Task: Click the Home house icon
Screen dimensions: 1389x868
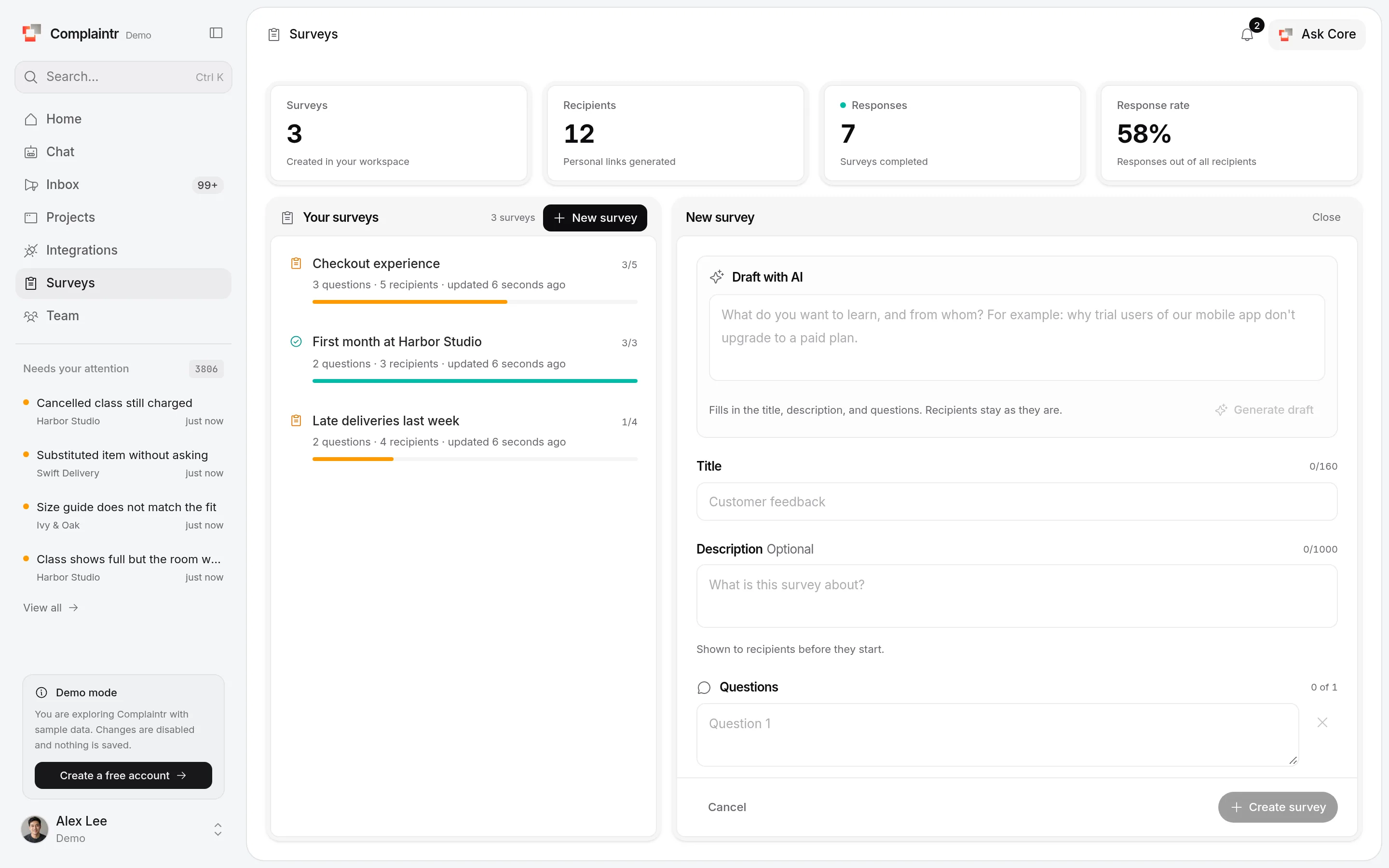Action: [31, 120]
